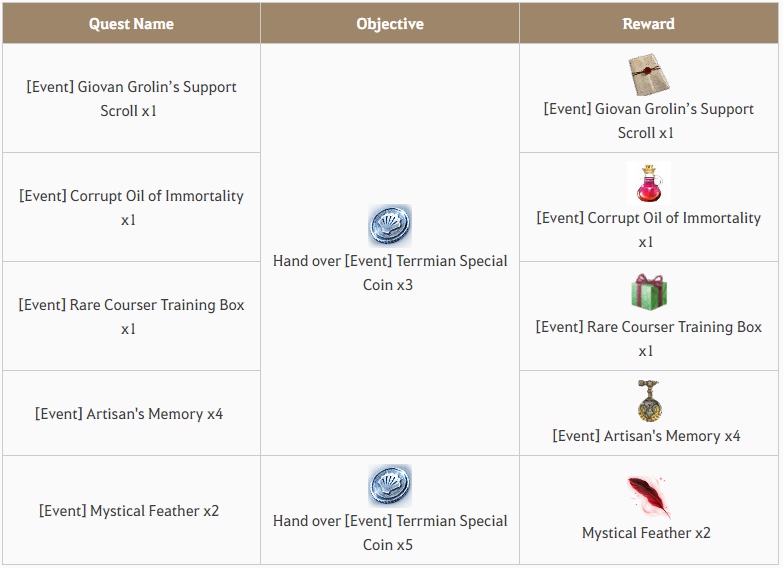Click the Terrmian Special Coin icon for x3

[x=390, y=226]
